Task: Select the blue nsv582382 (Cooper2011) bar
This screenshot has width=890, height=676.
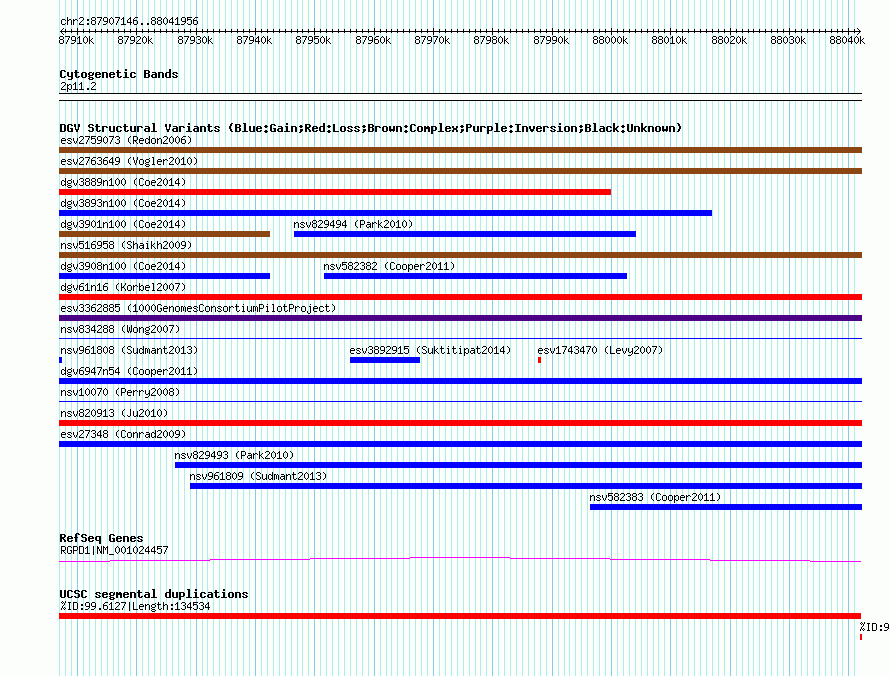Action: click(x=475, y=276)
